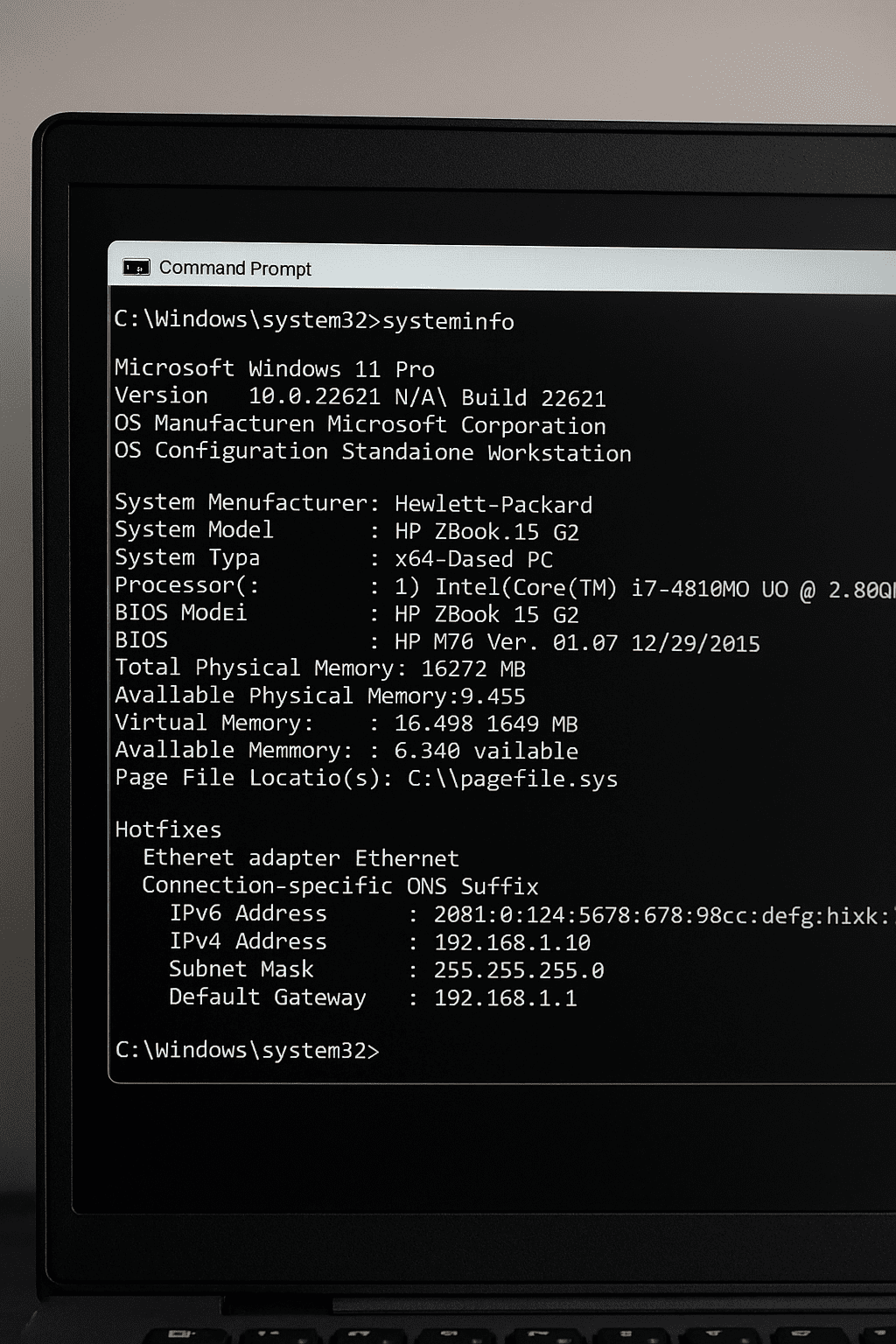Click the bottom C:\Windows\system32> input prompt
The width and height of the screenshot is (896, 1344).
pos(247,1050)
